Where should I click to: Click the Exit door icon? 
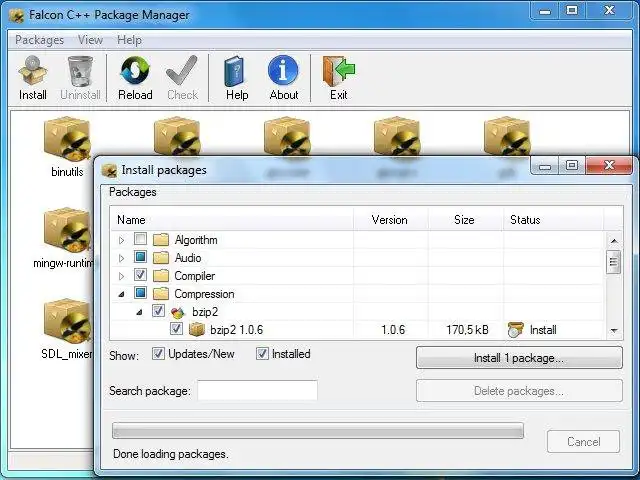click(x=338, y=71)
